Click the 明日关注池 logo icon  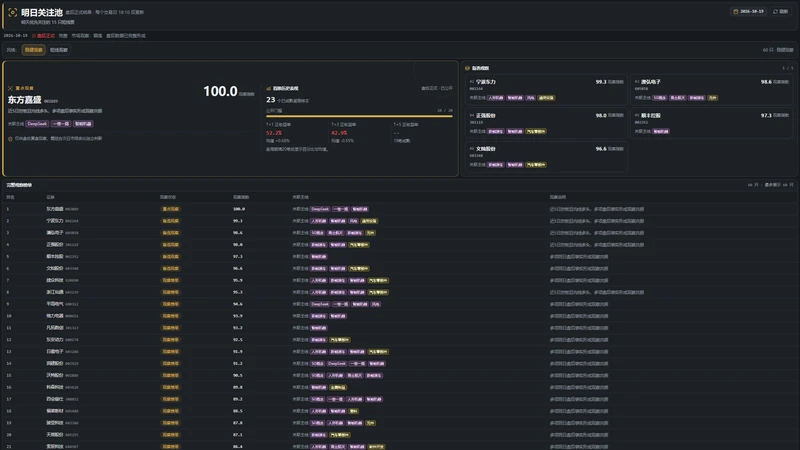click(x=13, y=12)
